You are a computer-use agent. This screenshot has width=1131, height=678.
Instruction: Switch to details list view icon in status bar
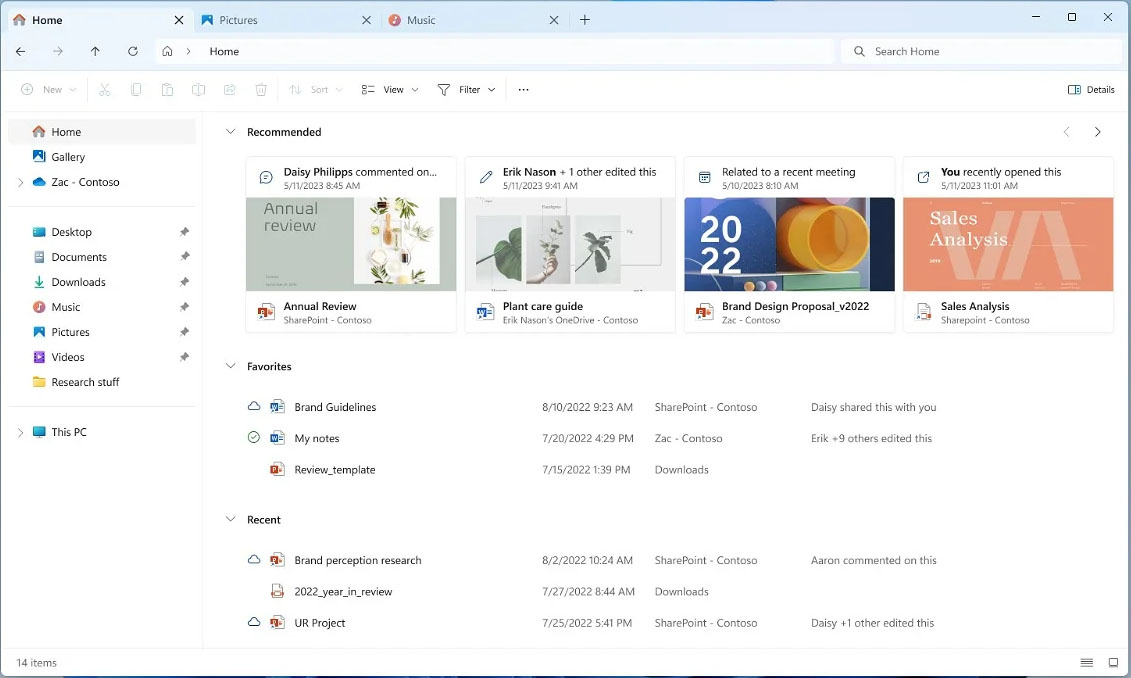1086,662
